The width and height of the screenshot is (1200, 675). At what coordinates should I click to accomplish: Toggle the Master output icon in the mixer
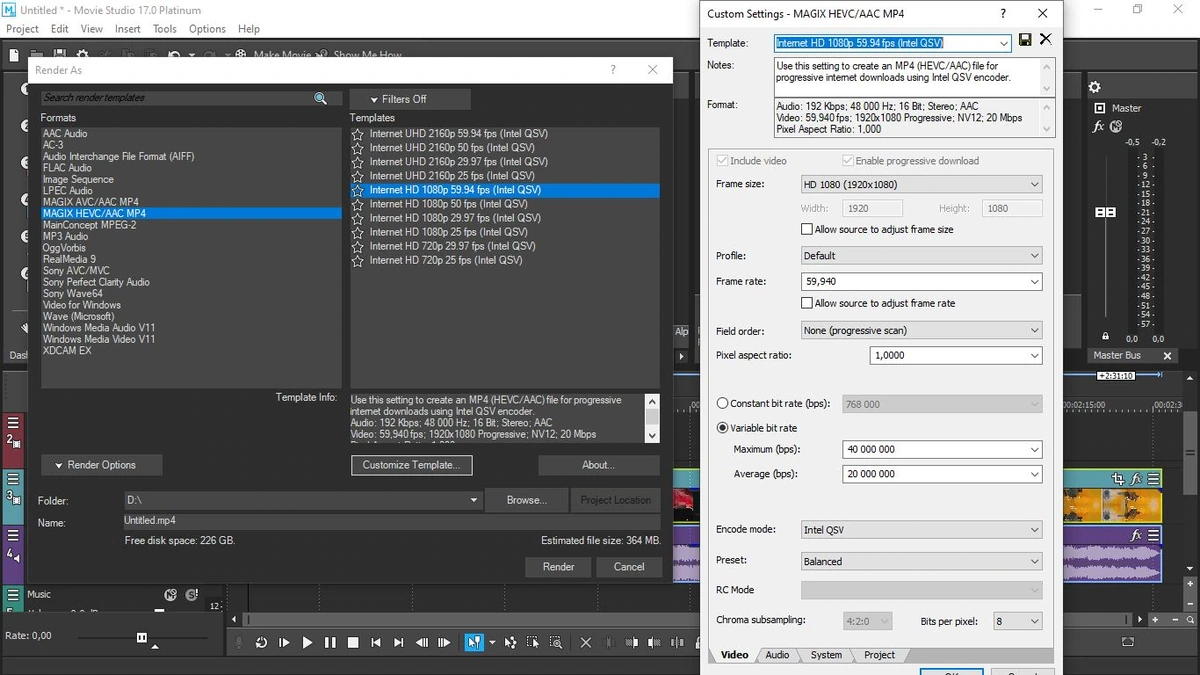[1100, 108]
